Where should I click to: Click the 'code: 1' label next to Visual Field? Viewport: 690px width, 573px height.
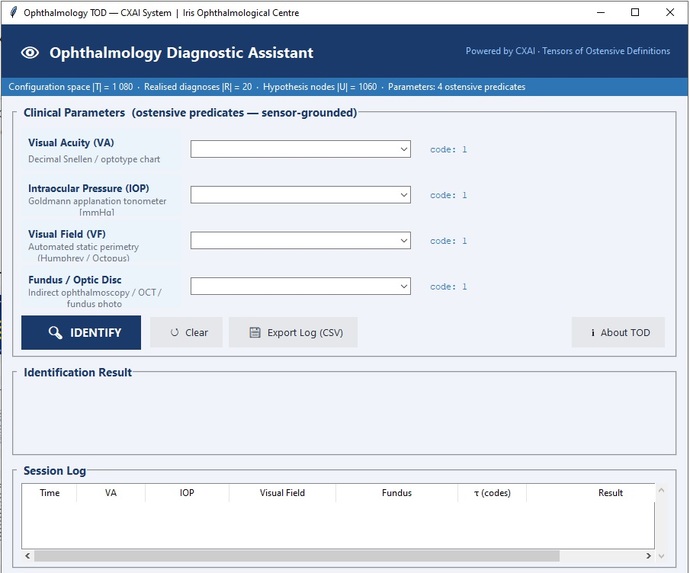point(448,241)
